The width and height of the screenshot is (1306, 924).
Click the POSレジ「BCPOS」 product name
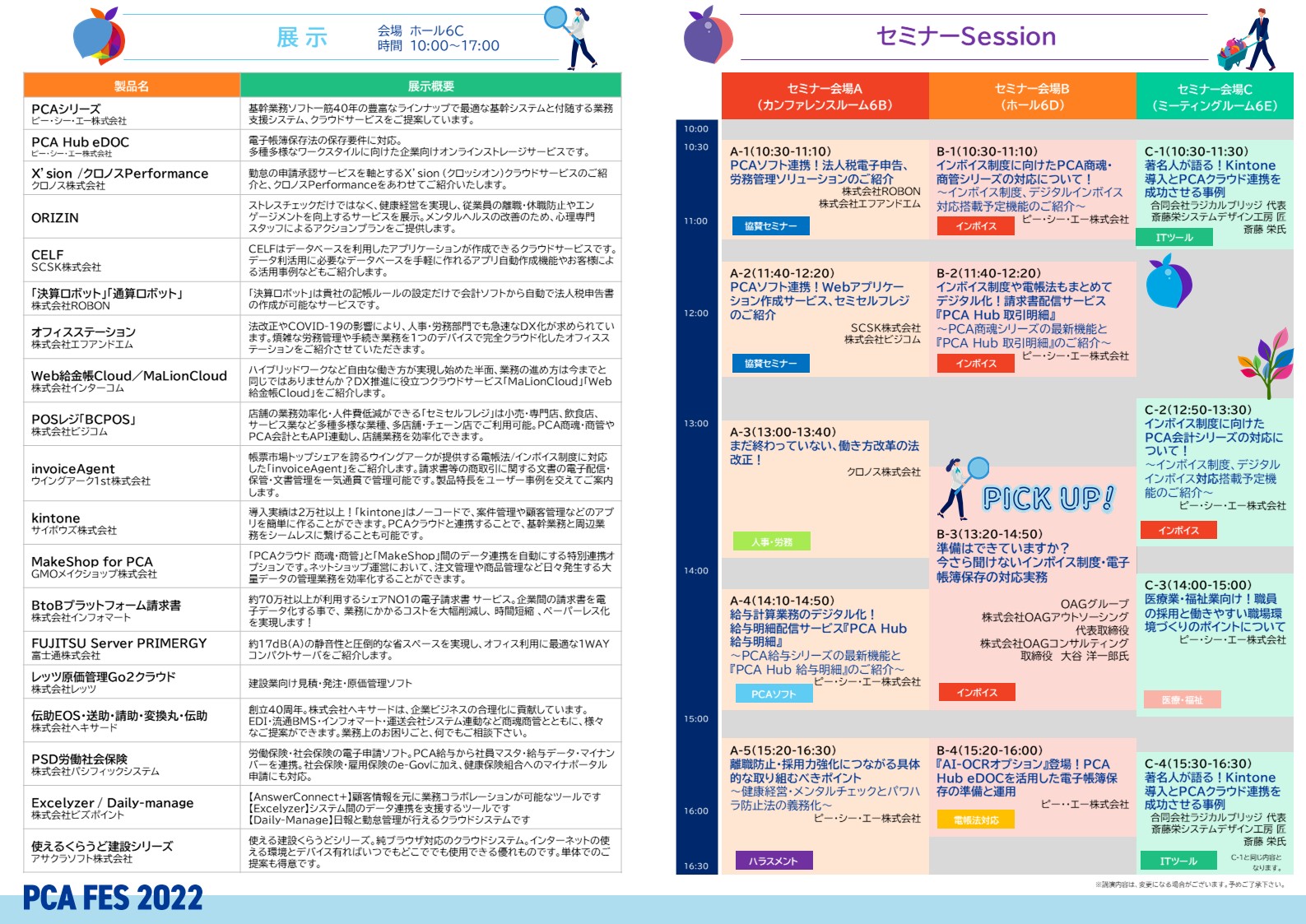coord(83,419)
